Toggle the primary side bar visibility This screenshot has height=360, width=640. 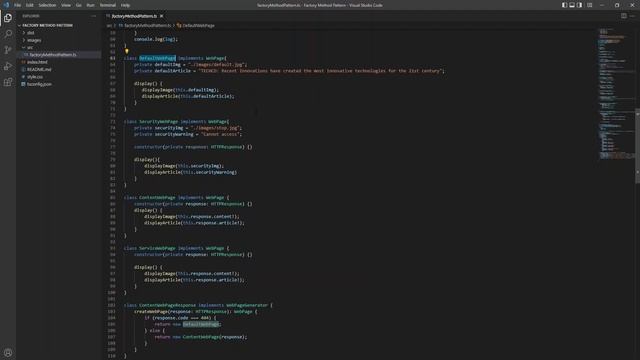(564, 5)
